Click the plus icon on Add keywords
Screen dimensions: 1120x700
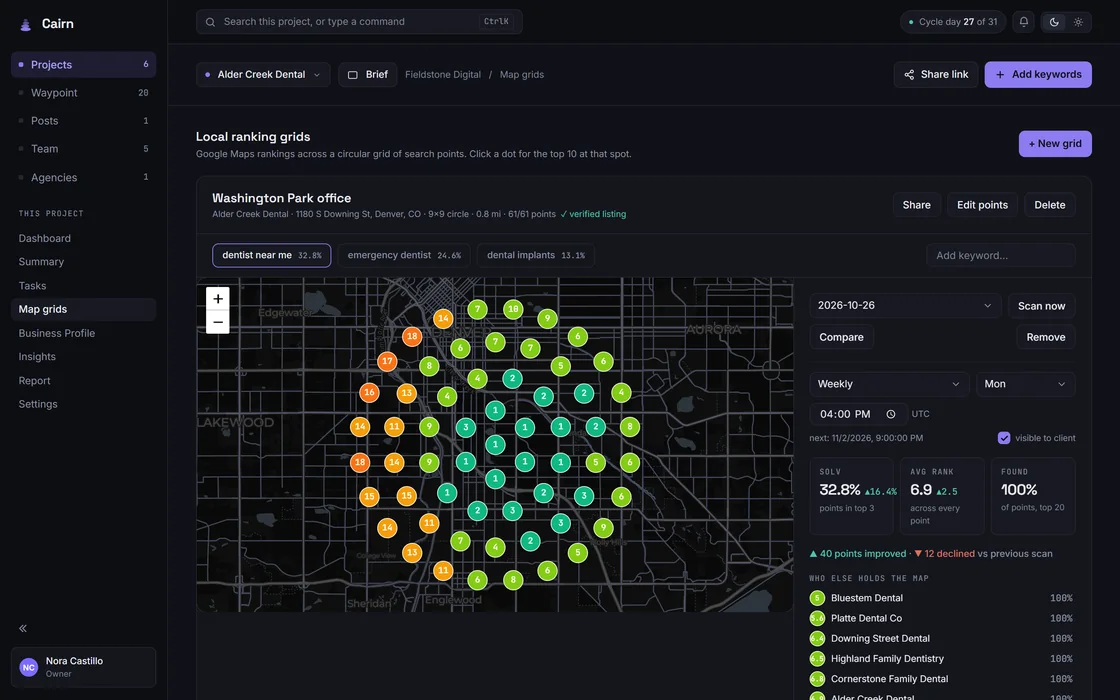click(1000, 75)
